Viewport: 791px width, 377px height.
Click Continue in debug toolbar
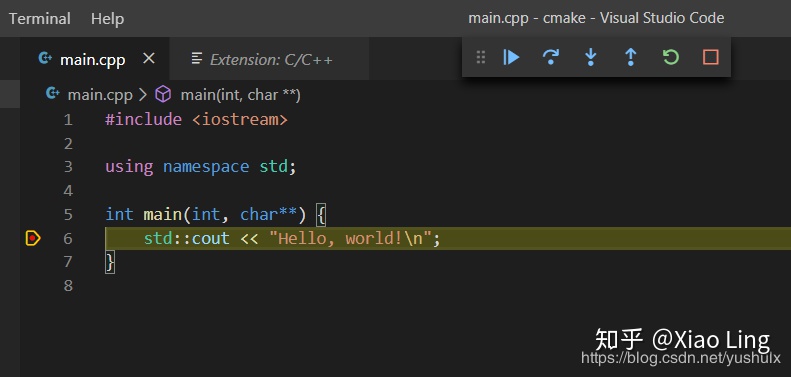pos(511,57)
